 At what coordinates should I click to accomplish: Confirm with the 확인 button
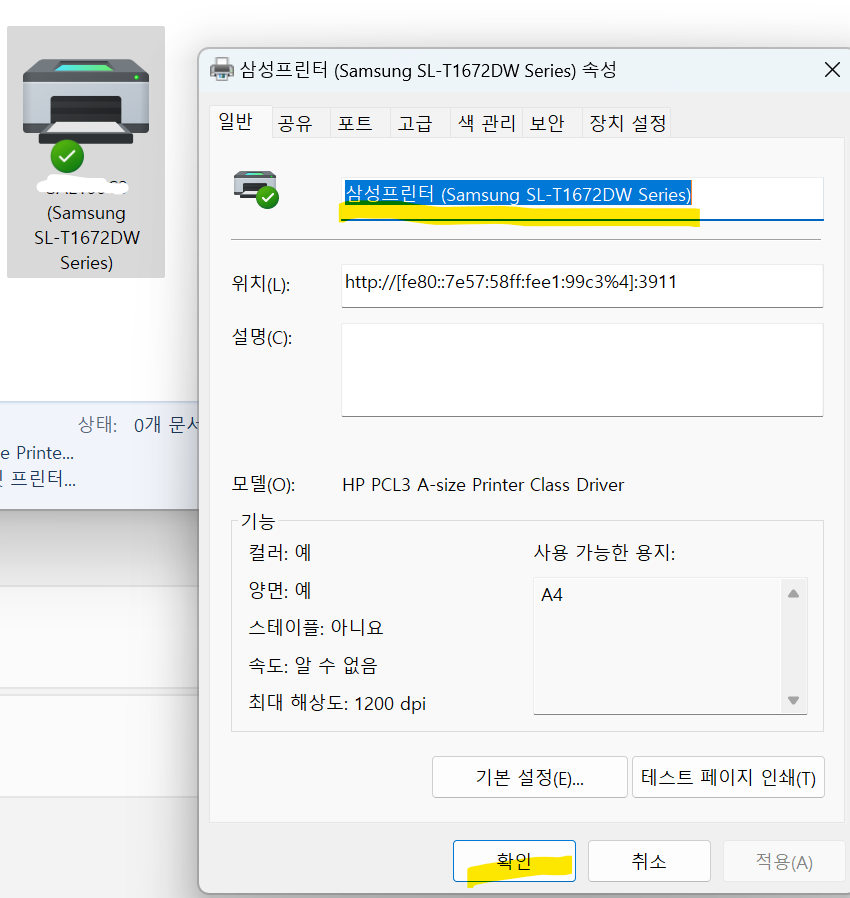coord(514,861)
